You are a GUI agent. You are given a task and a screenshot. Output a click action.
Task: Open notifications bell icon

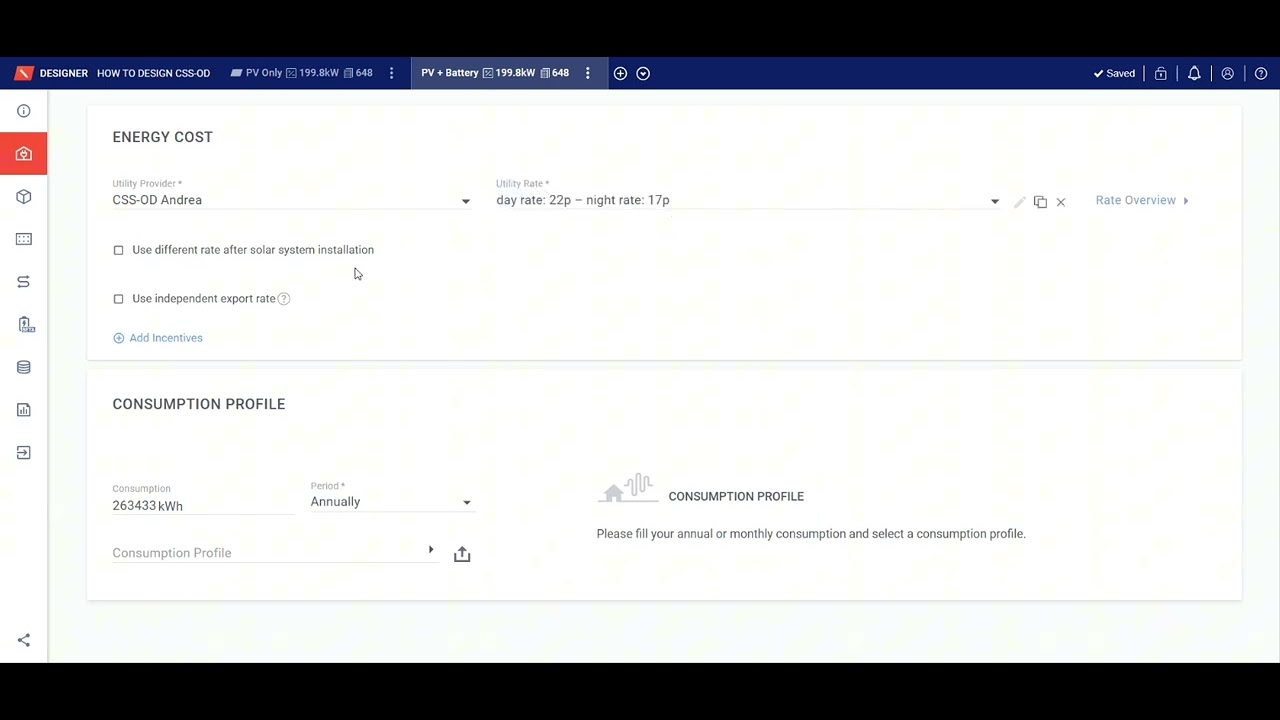click(x=1194, y=73)
